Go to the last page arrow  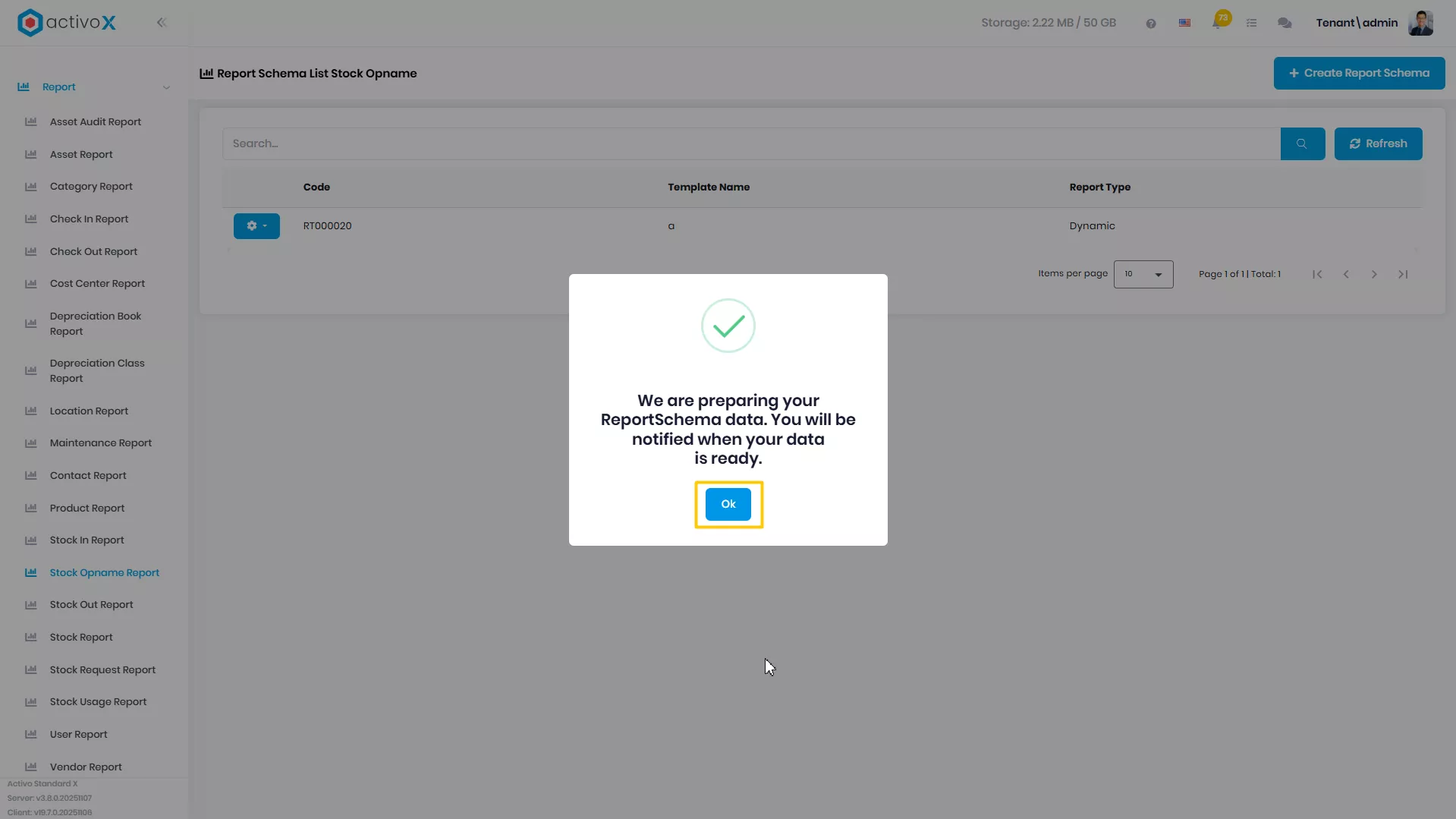tap(1403, 275)
